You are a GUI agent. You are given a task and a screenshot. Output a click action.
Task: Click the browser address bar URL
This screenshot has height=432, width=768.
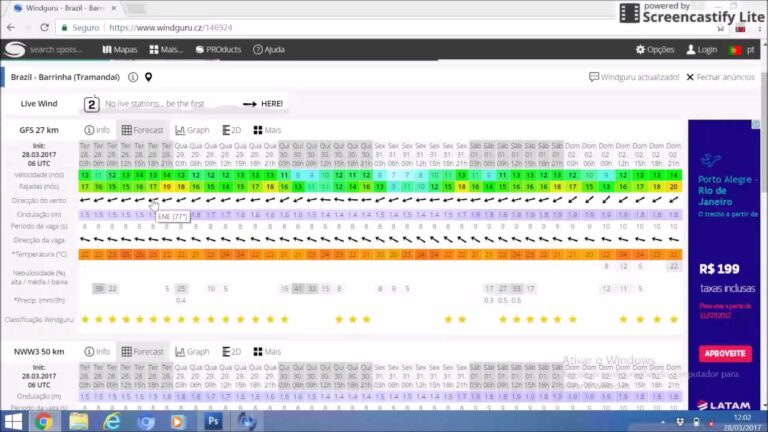170,28
